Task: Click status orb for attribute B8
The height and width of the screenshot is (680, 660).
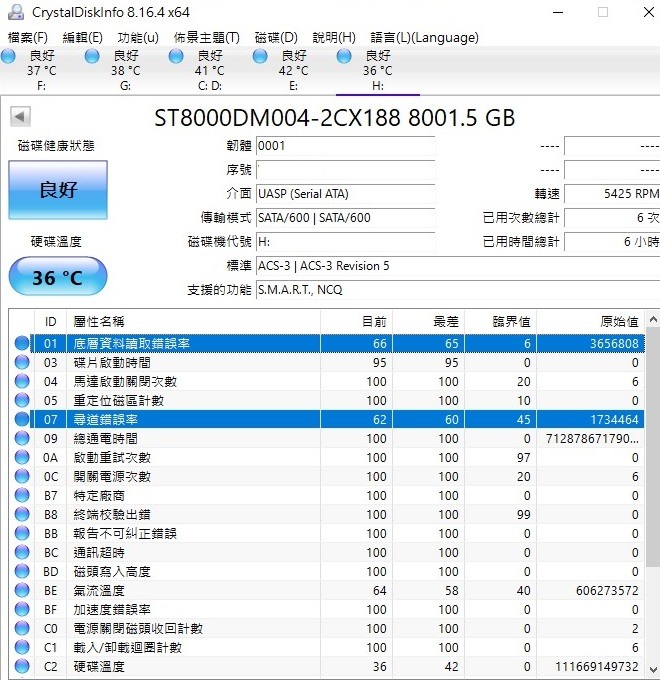Action: 22,514
